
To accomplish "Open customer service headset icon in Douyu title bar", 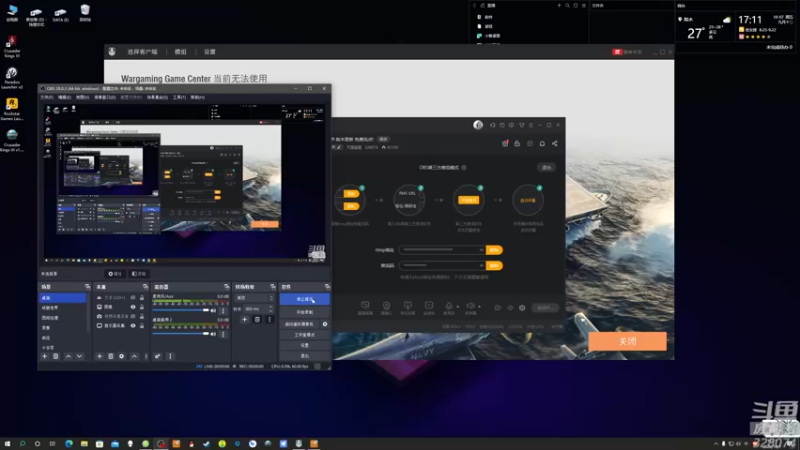I will (492, 125).
